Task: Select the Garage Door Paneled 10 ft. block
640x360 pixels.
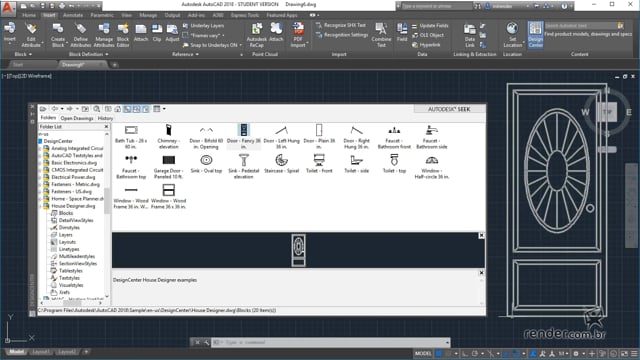Action: [x=169, y=167]
